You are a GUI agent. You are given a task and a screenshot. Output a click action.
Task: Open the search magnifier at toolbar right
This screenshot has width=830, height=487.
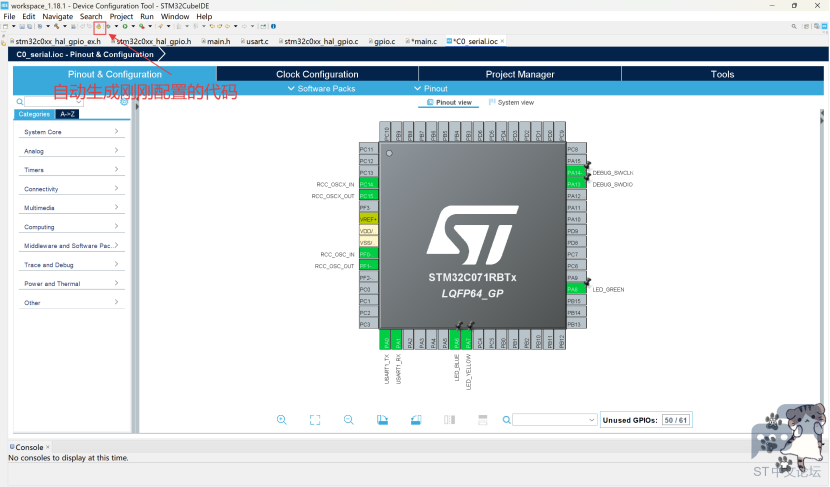(794, 26)
